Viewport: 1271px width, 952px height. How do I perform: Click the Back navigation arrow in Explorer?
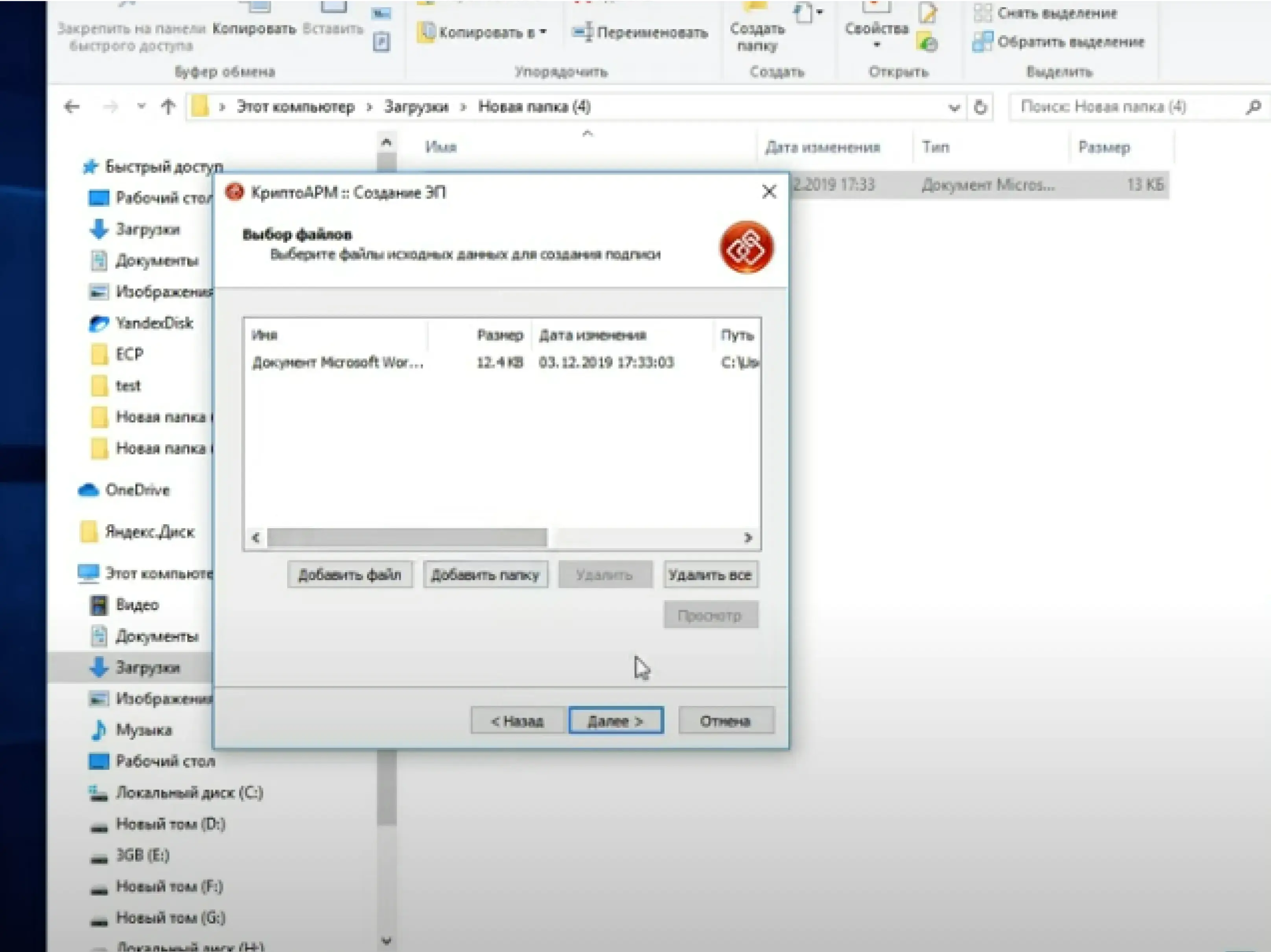coord(72,107)
